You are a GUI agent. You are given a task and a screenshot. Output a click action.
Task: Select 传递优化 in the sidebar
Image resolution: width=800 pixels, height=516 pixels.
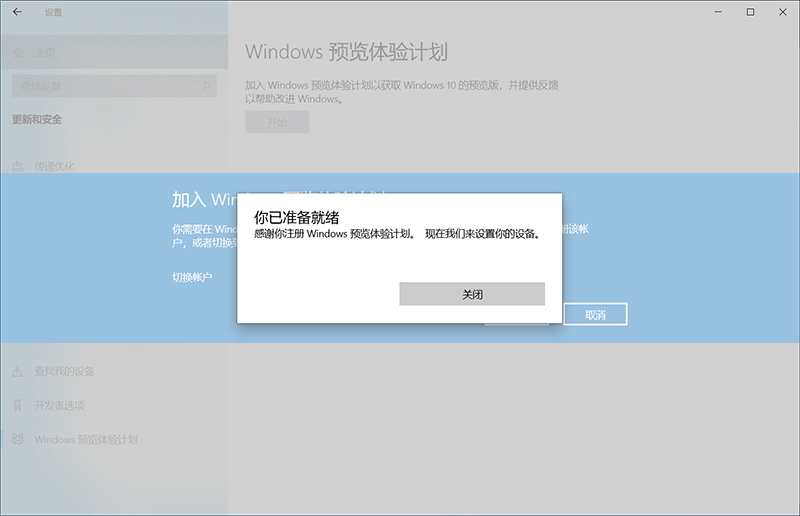click(55, 166)
